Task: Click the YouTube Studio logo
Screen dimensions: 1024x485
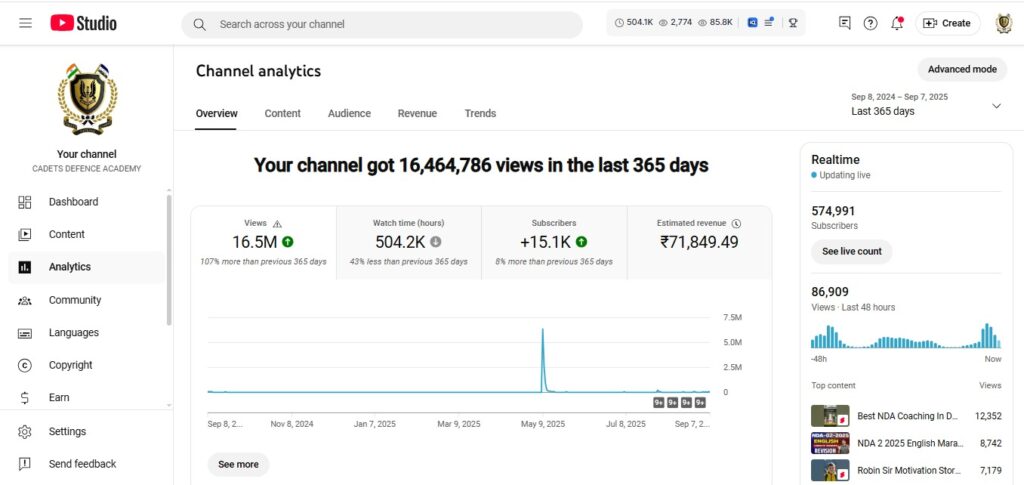Action: 83,23
